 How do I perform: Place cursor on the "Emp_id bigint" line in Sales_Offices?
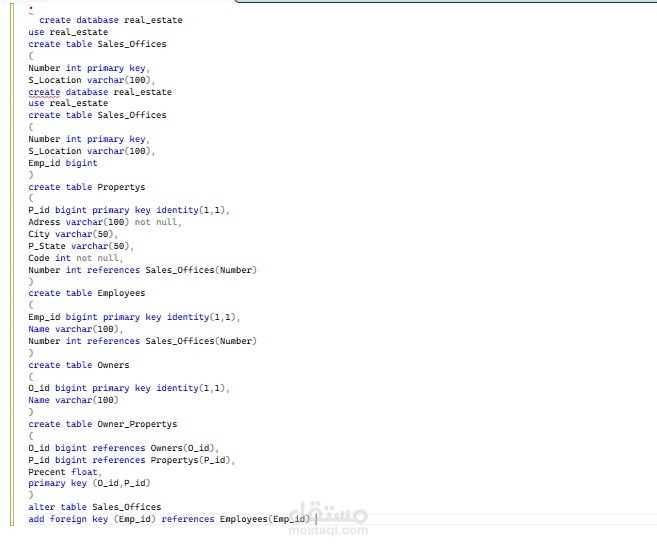click(63, 163)
